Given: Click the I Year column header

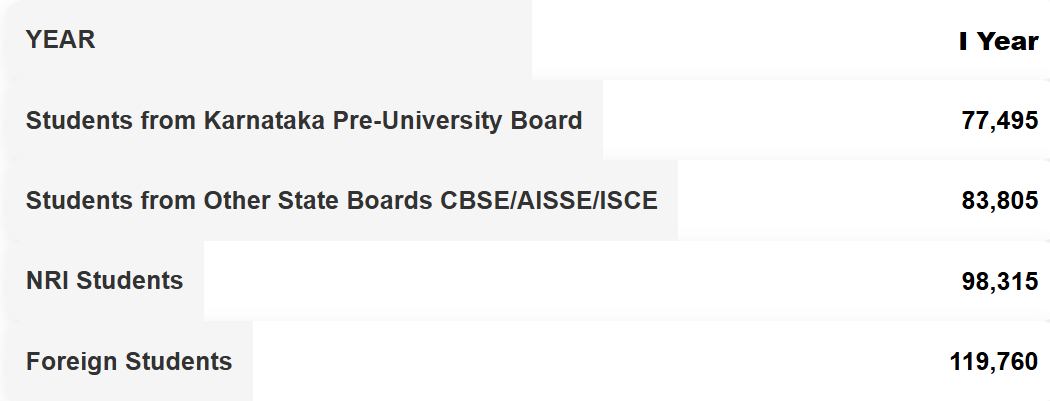Looking at the screenshot, I should click(998, 41).
